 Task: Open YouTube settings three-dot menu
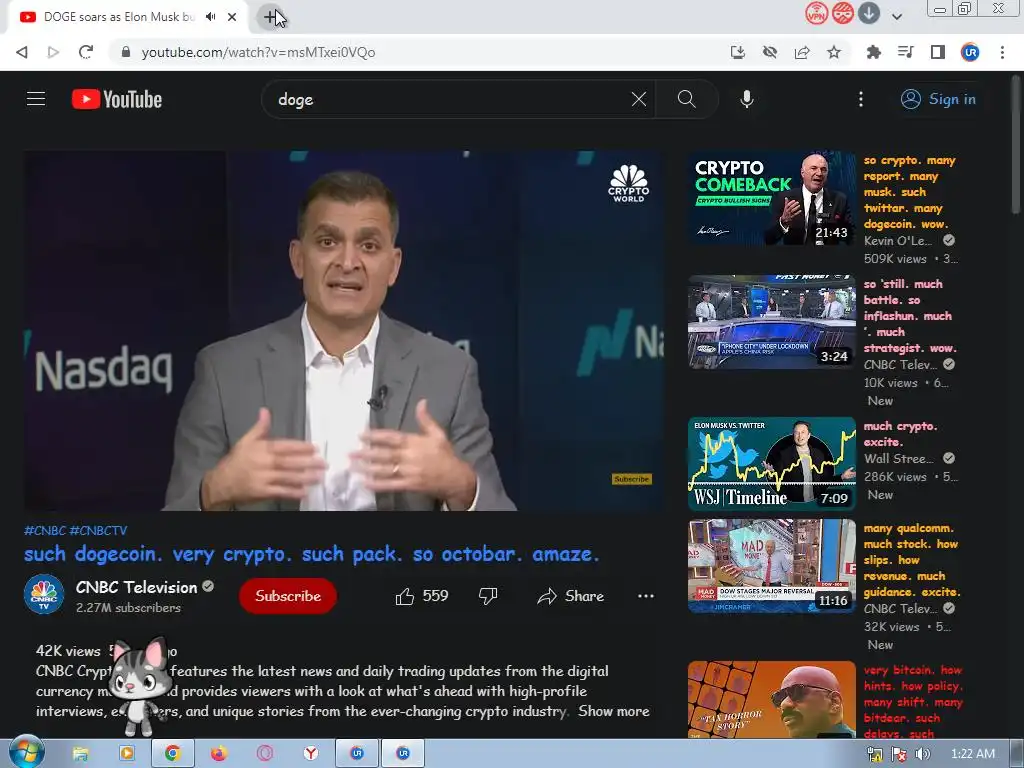point(861,99)
